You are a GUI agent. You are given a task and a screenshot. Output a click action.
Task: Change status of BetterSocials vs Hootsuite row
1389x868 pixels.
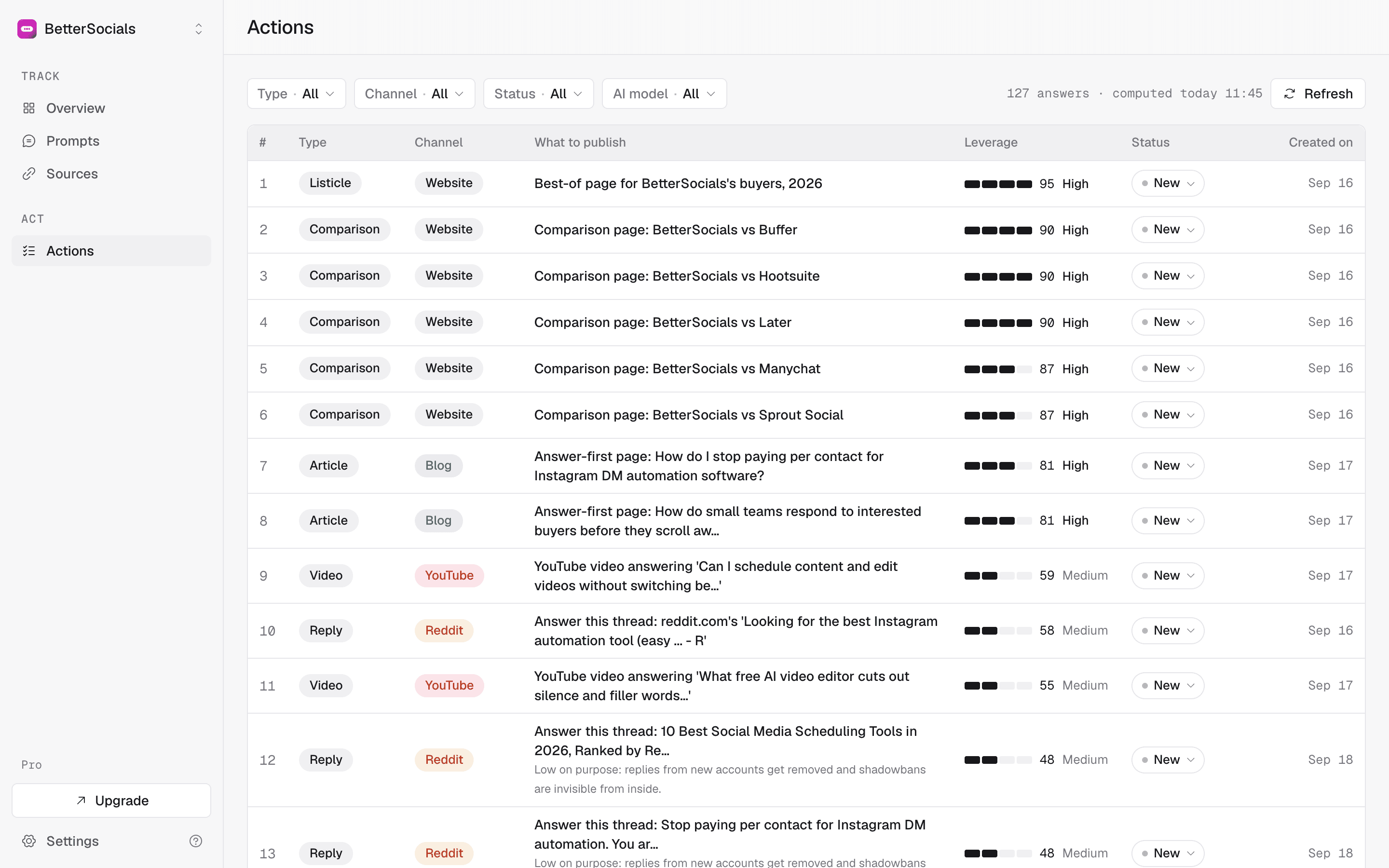click(x=1168, y=276)
